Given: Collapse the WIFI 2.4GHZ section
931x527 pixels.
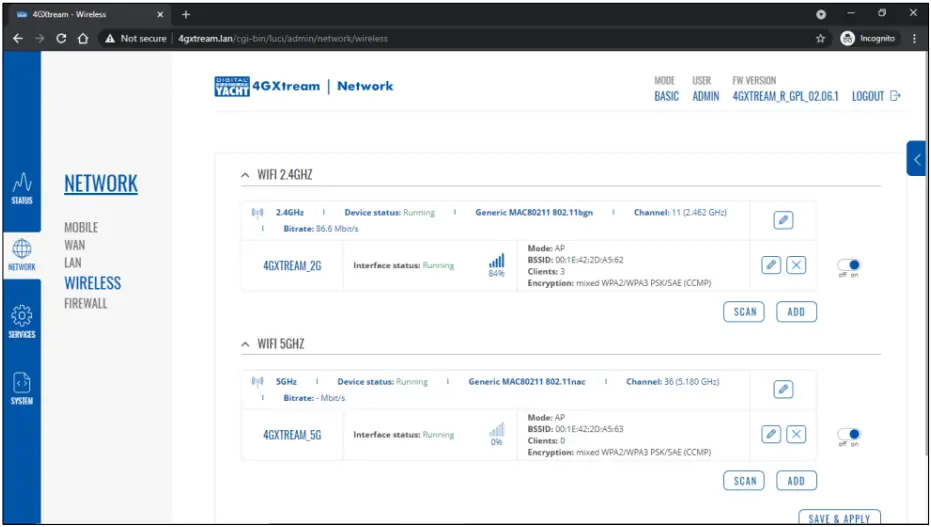Looking at the screenshot, I should click(246, 175).
